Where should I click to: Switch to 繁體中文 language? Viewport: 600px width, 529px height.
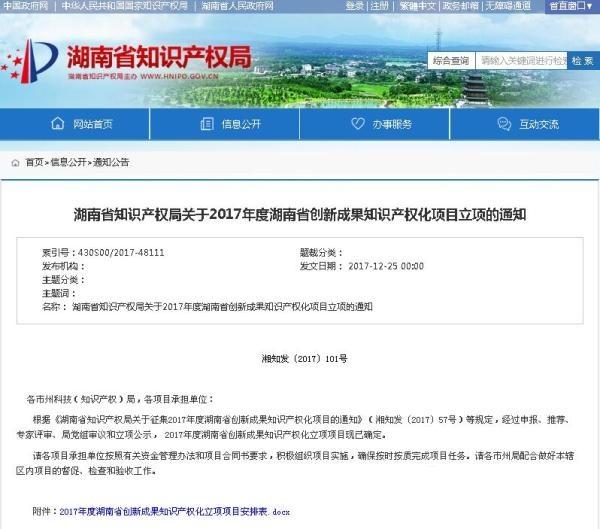416,6
